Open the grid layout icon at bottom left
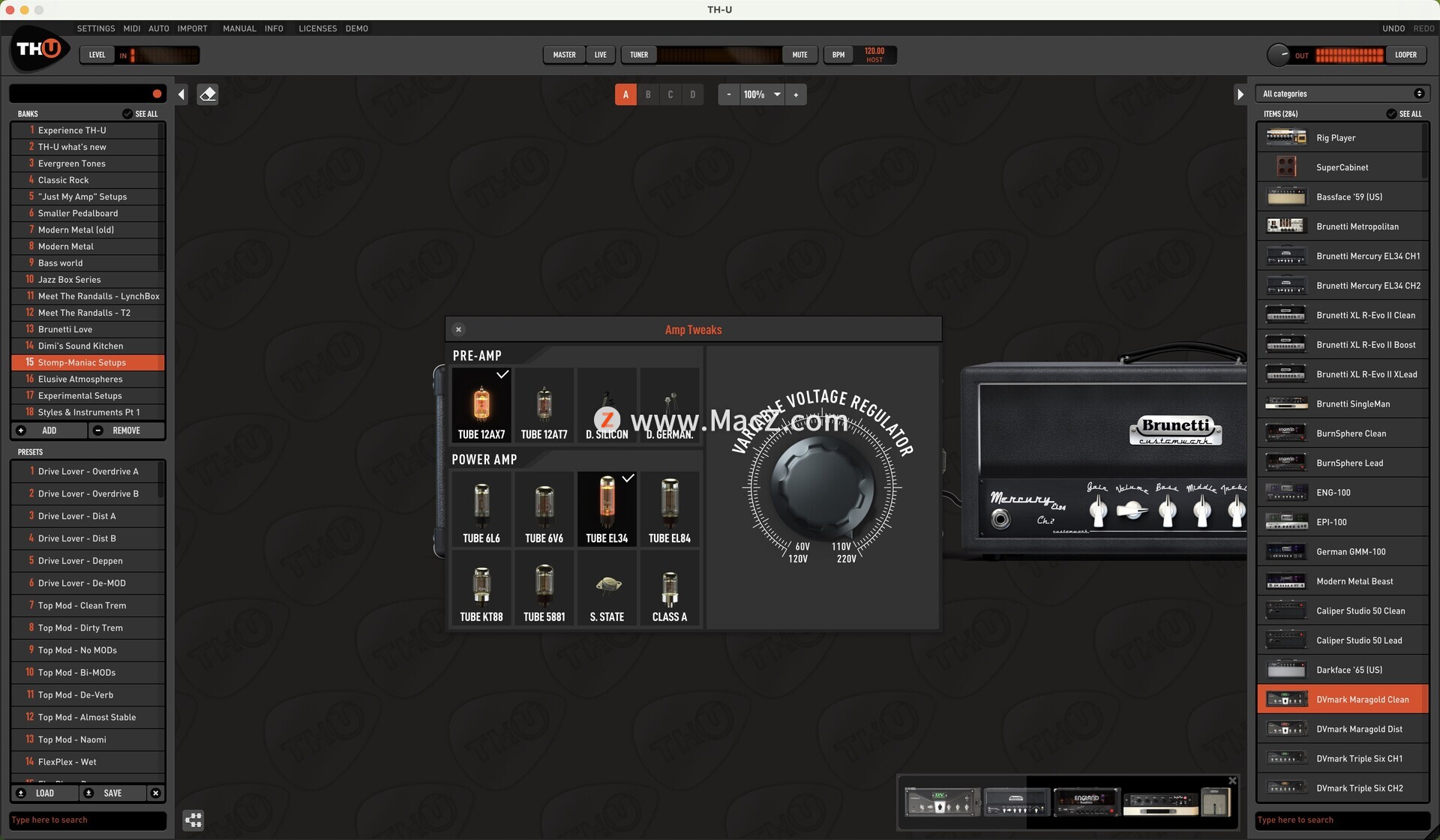This screenshot has width=1440, height=840. point(193,820)
